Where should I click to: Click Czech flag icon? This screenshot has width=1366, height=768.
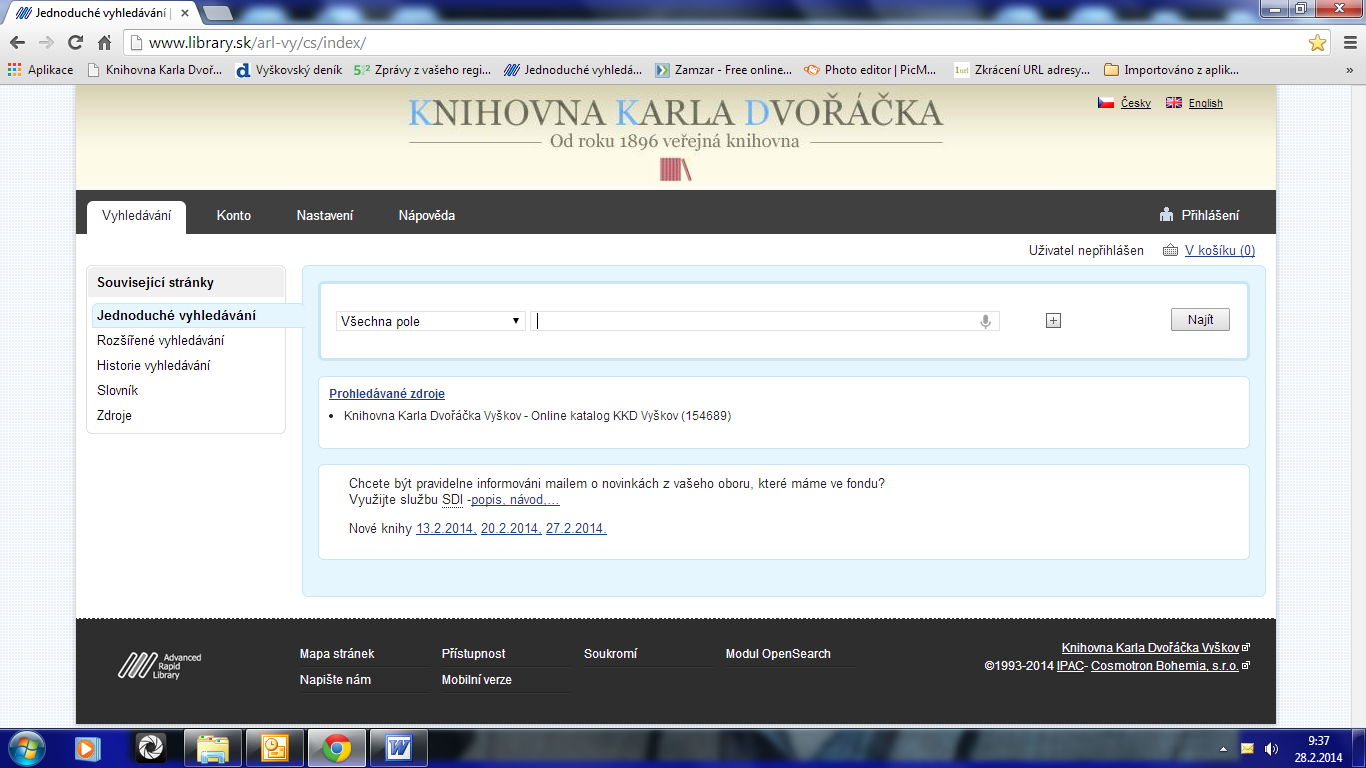click(x=1106, y=103)
